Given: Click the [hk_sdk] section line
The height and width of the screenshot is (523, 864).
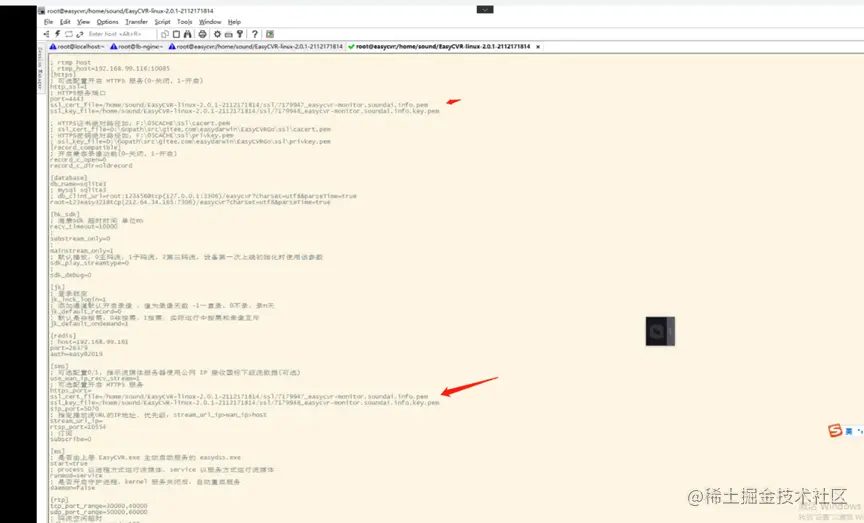Looking at the screenshot, I should pyautogui.click(x=65, y=214).
